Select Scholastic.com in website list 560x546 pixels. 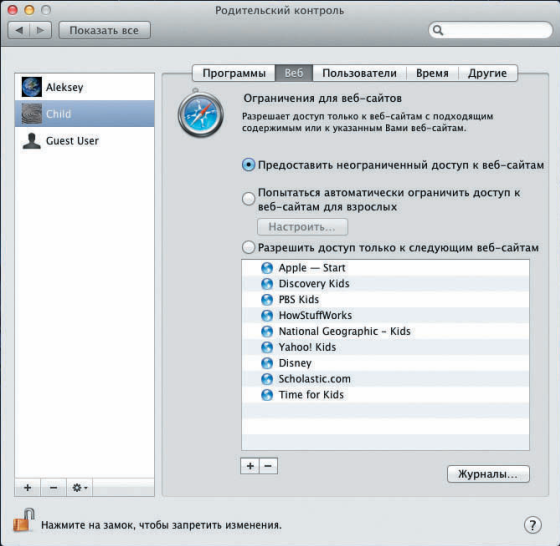click(x=385, y=379)
